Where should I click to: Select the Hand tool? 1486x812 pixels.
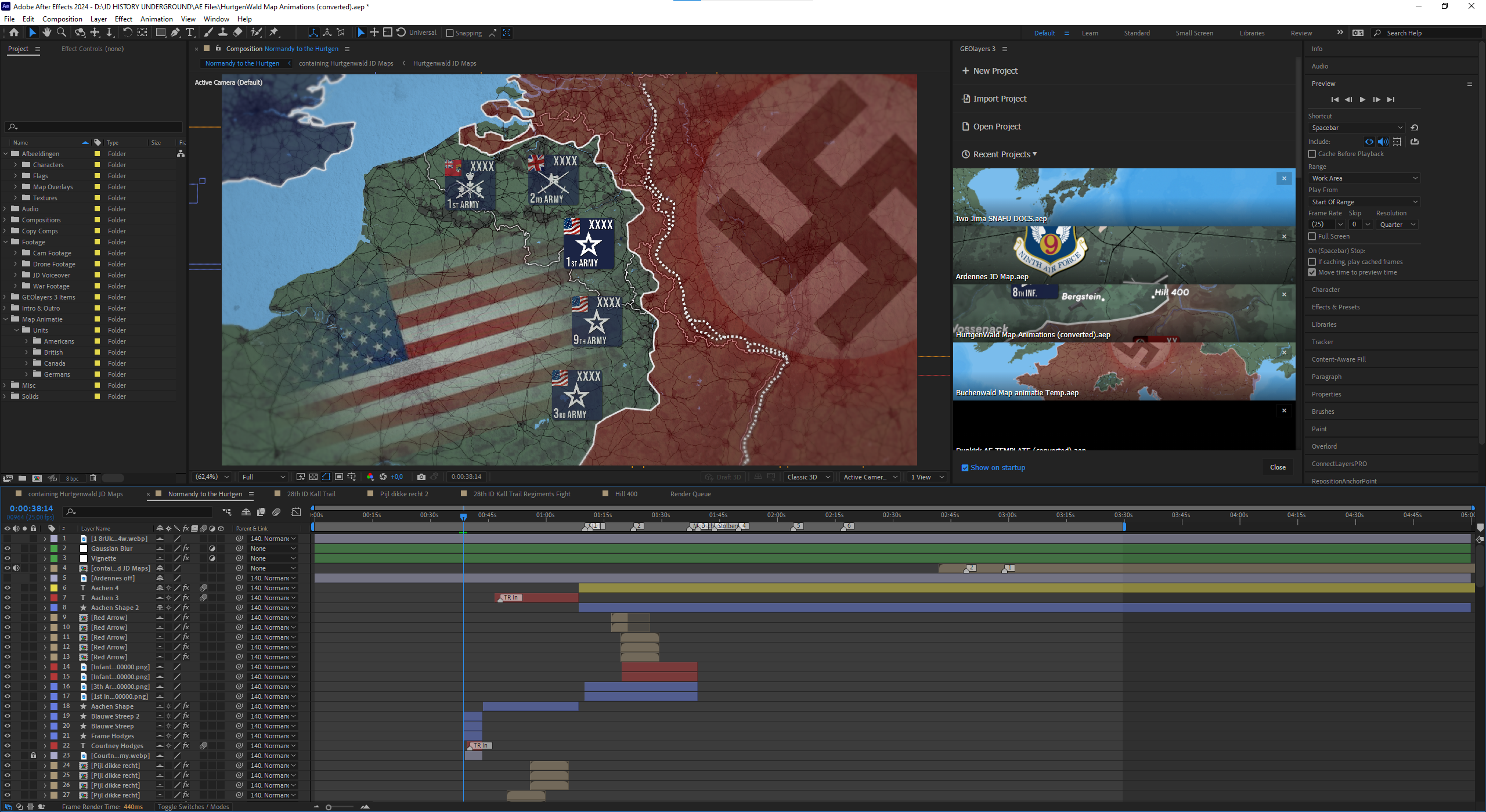pos(47,33)
